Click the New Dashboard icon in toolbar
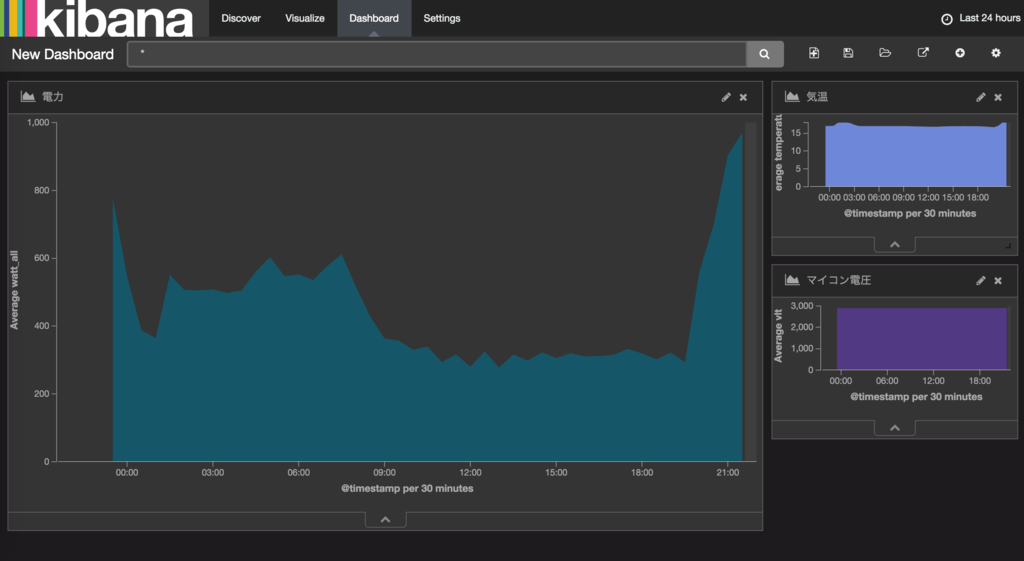The image size is (1024, 561). tap(814, 53)
